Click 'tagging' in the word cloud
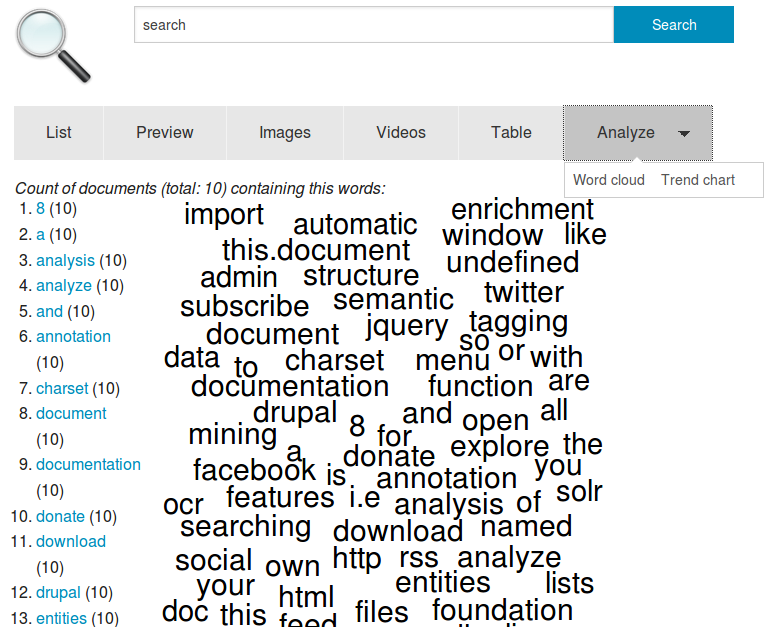 pyautogui.click(x=519, y=322)
